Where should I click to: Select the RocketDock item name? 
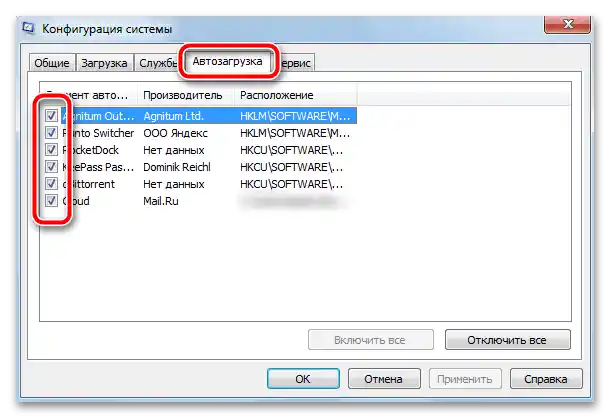(91, 150)
